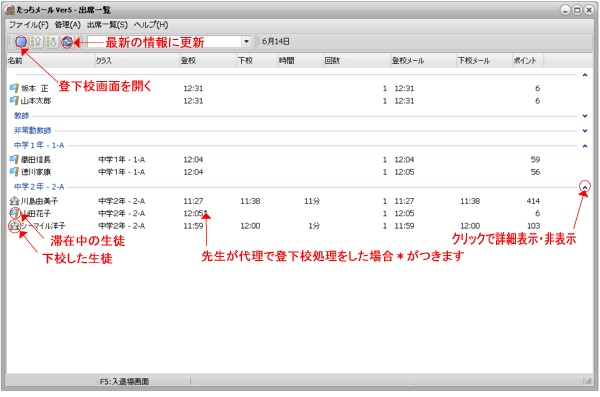
Task: Open the ファイル(F) menu
Action: pyautogui.click(x=29, y=25)
